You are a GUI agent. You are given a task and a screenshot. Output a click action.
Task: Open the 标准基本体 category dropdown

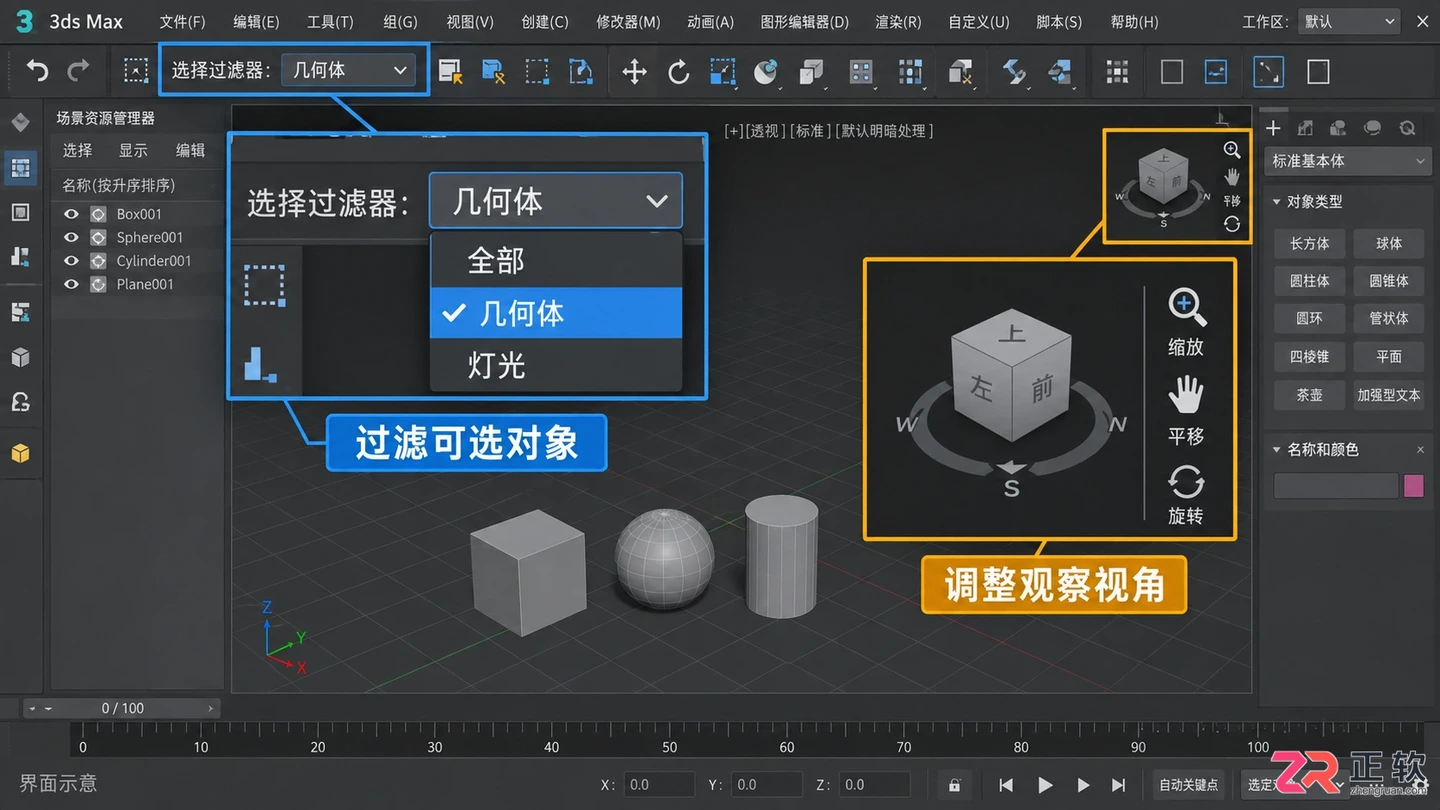pyautogui.click(x=1347, y=161)
